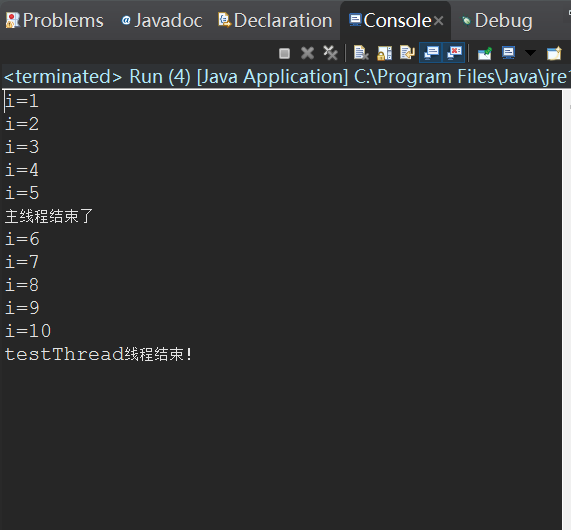Click console line "i=2"
571x530 pixels.
tap(22, 124)
